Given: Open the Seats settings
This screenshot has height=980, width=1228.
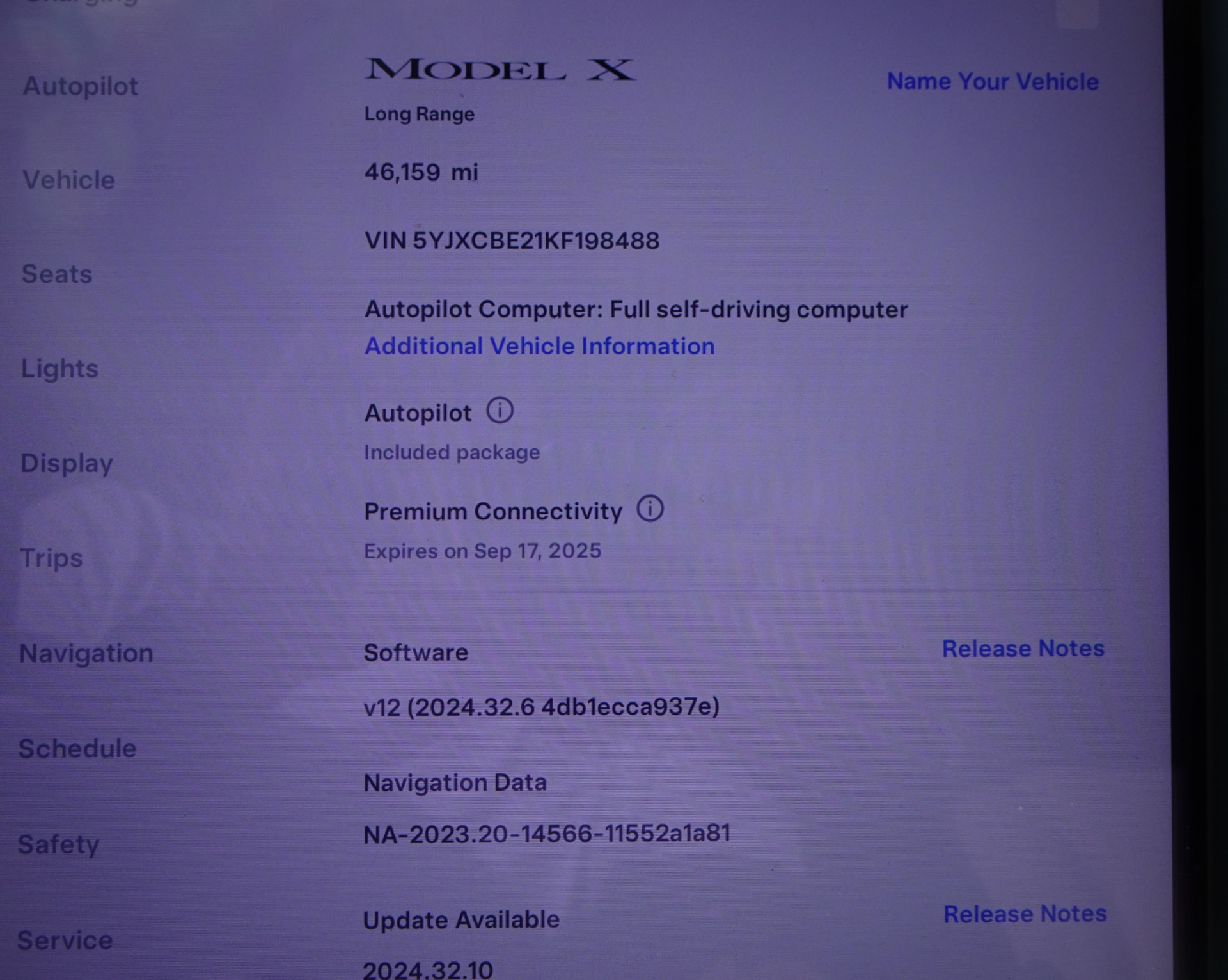Looking at the screenshot, I should click(x=57, y=274).
